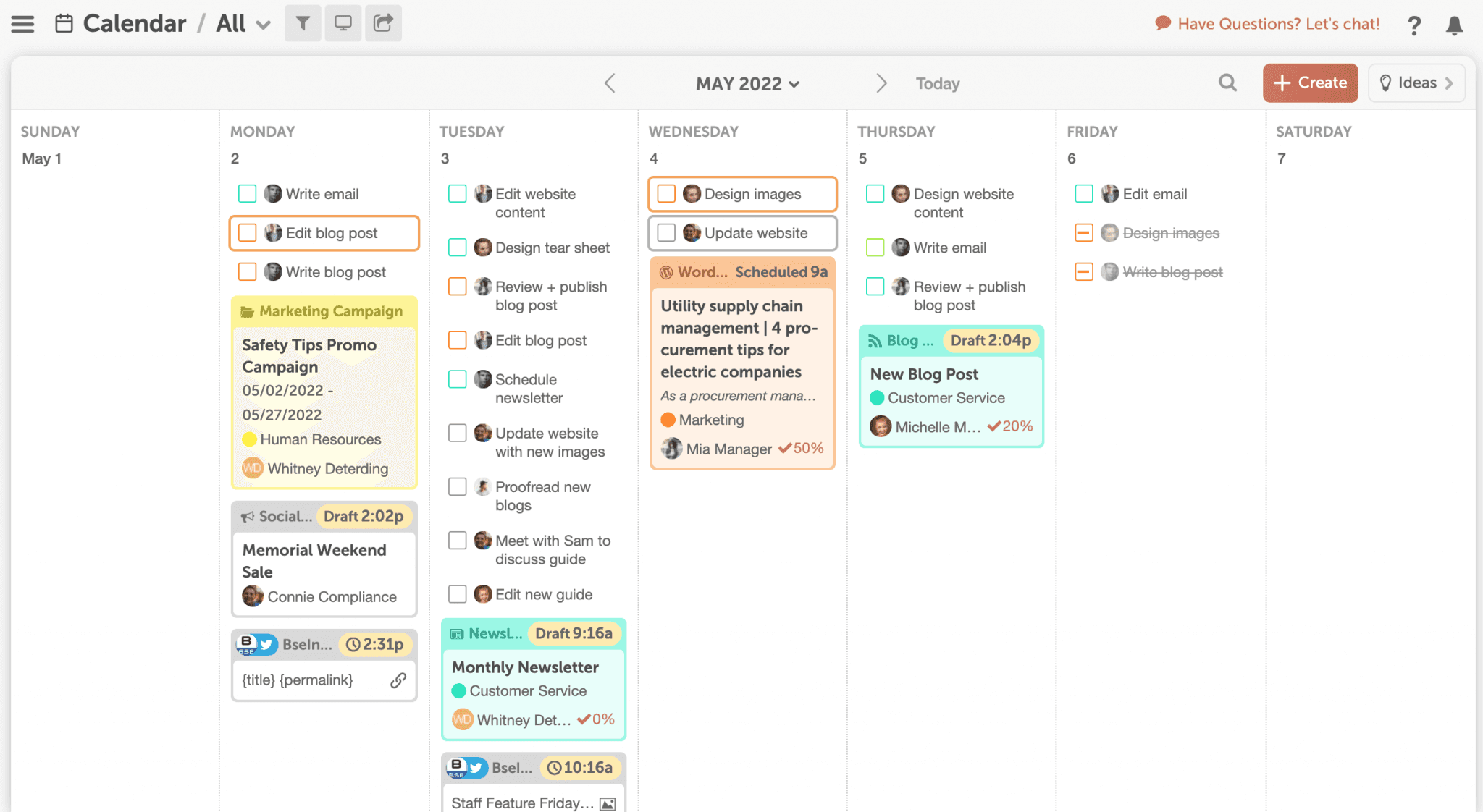Open the Monthly Newsletter card
Image resolution: width=1483 pixels, height=812 pixels.
tap(525, 667)
